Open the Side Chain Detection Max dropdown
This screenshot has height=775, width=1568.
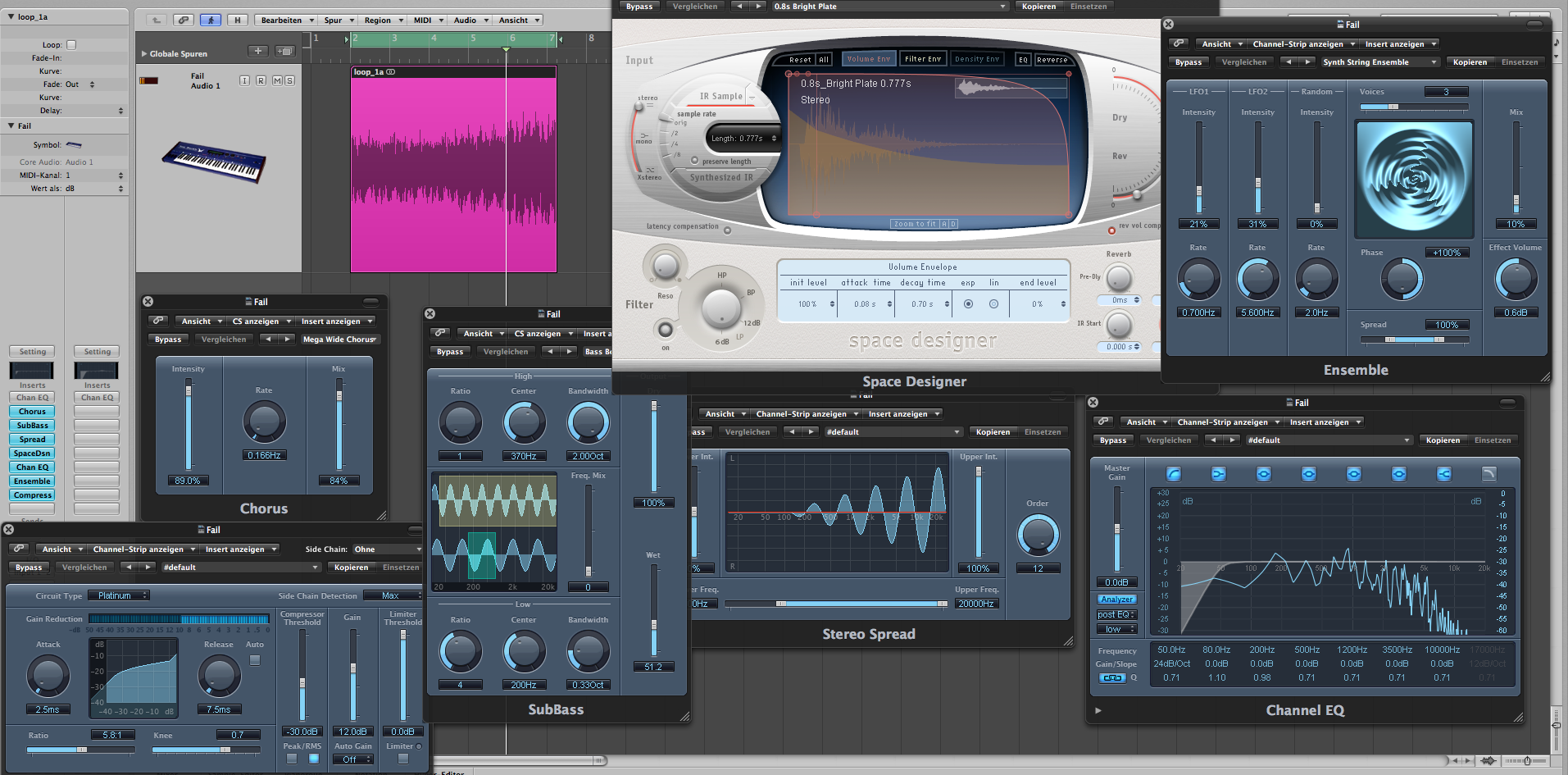coord(392,595)
